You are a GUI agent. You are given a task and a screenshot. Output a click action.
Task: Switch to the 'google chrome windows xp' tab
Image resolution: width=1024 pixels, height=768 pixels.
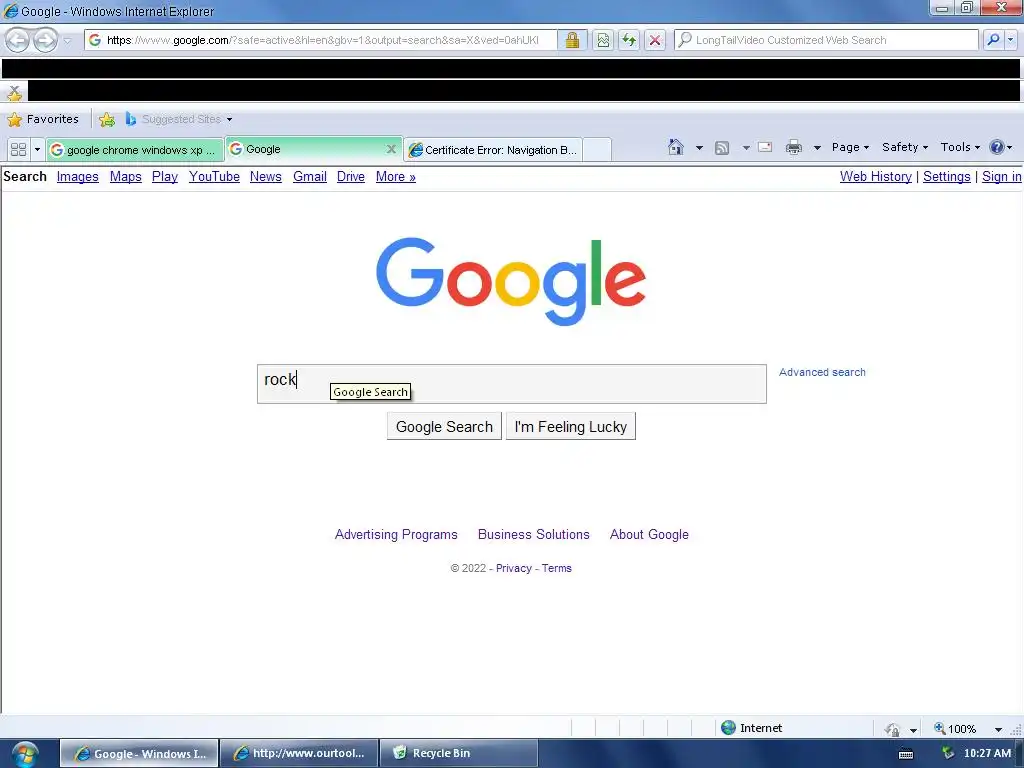click(135, 150)
